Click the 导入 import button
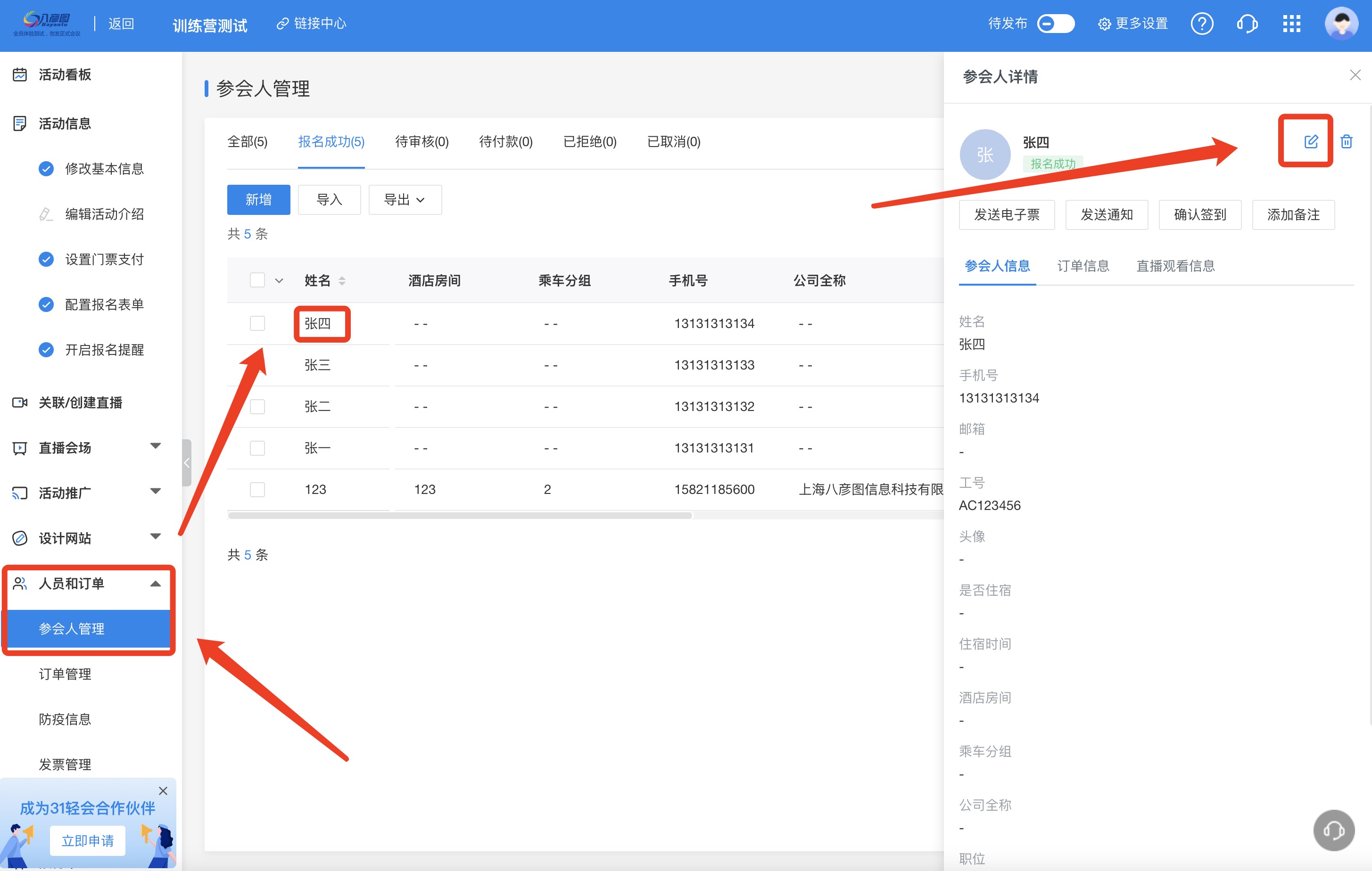The width and height of the screenshot is (1372, 871). click(329, 200)
